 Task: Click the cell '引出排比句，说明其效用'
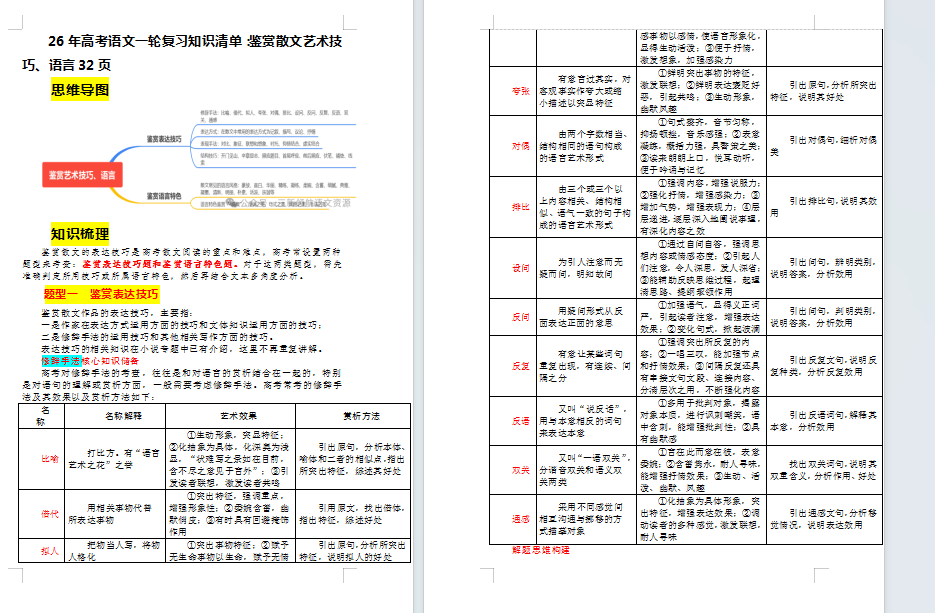coord(824,206)
